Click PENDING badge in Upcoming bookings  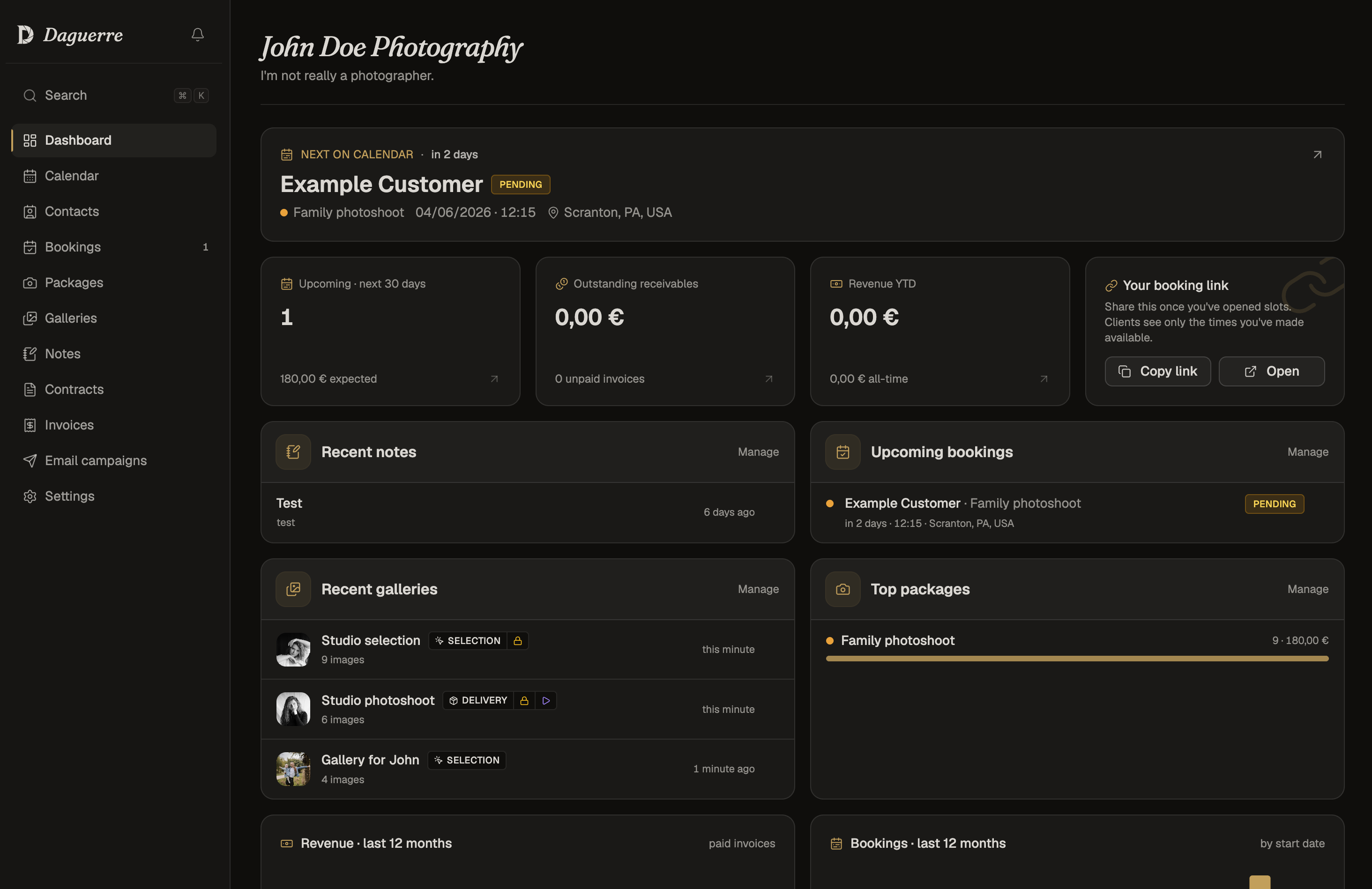coord(1274,504)
